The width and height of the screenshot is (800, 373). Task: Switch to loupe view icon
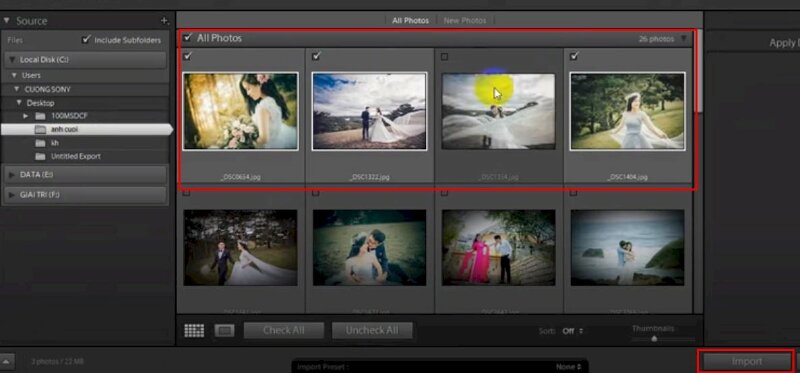(x=224, y=331)
